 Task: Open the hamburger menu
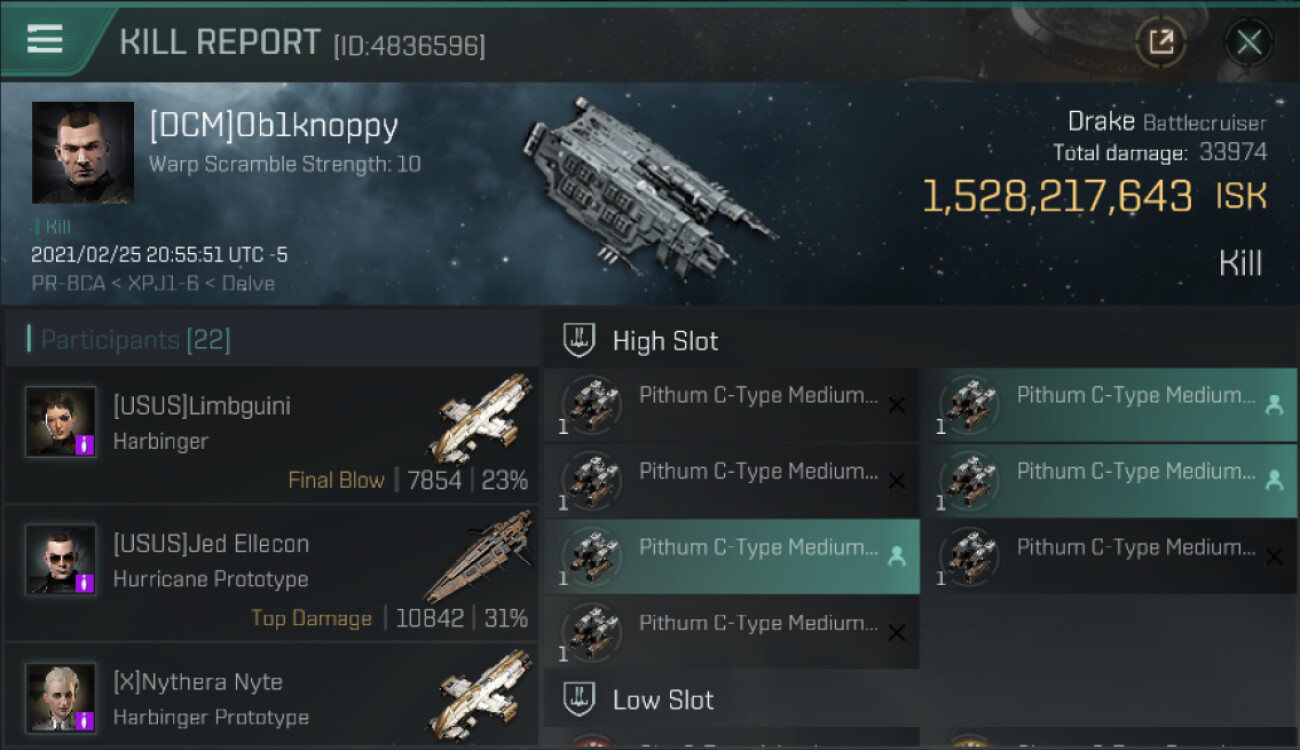pos(45,40)
